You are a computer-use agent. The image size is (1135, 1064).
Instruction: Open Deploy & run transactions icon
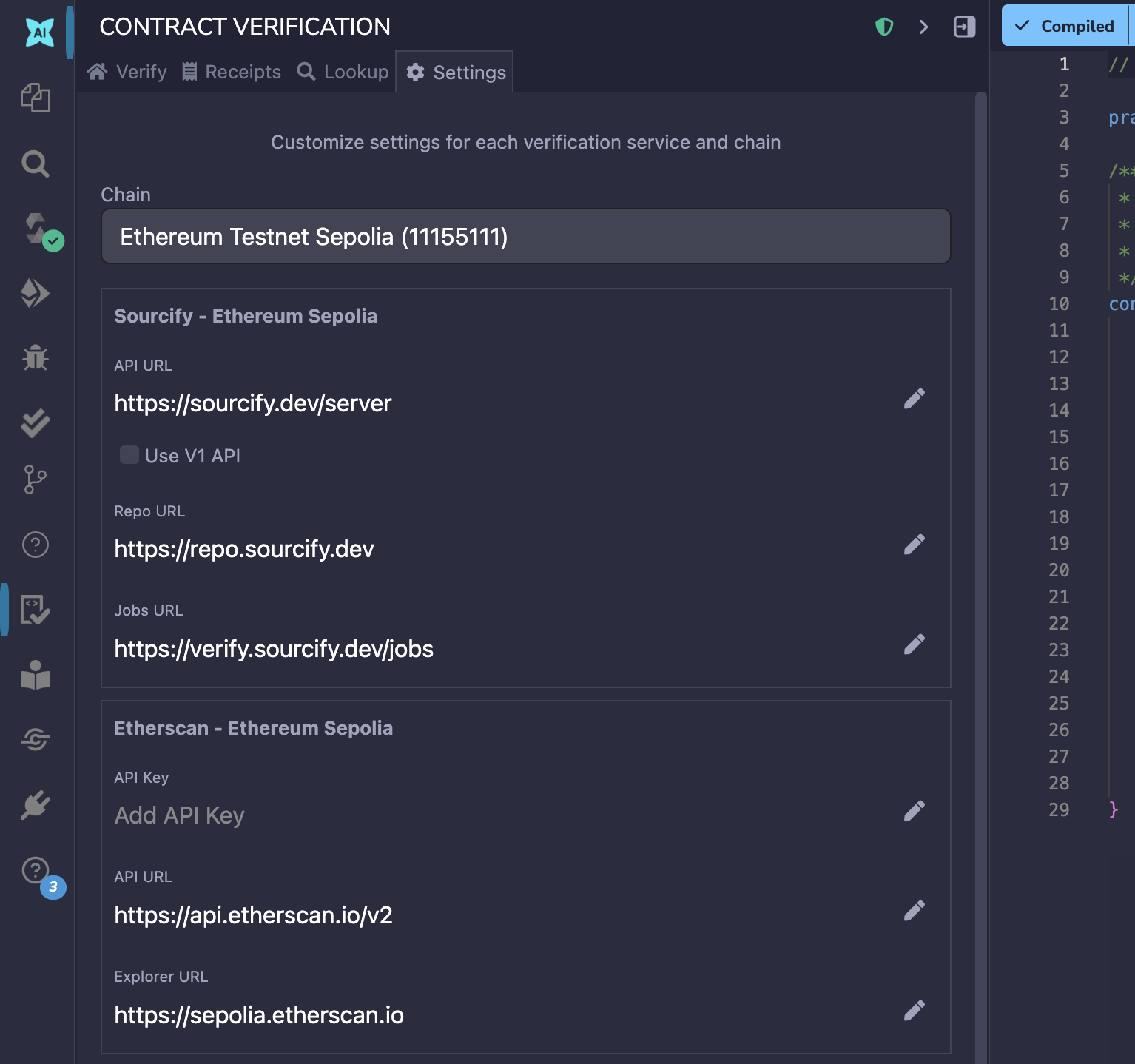pos(36,294)
